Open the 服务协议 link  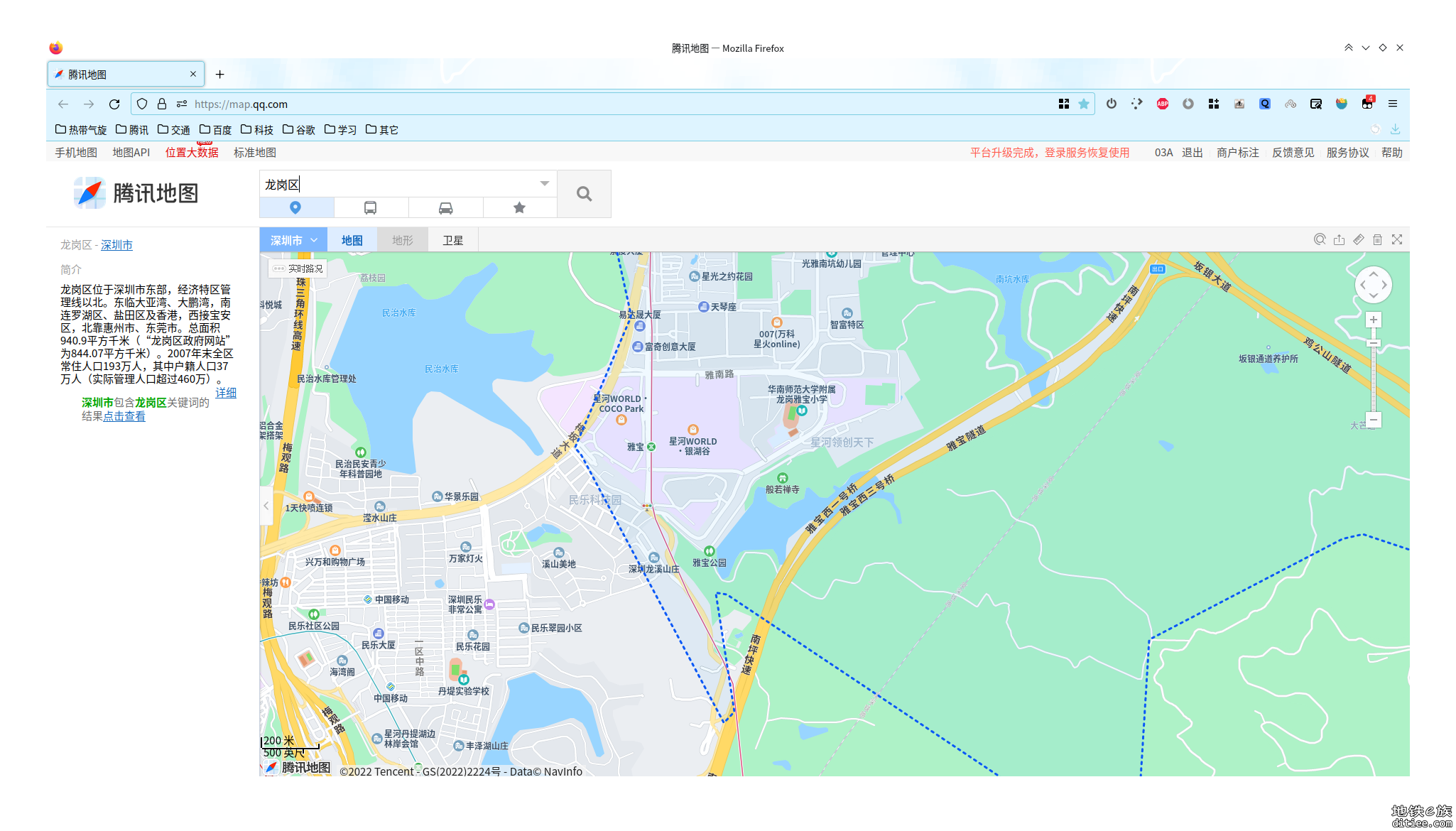tap(1348, 153)
